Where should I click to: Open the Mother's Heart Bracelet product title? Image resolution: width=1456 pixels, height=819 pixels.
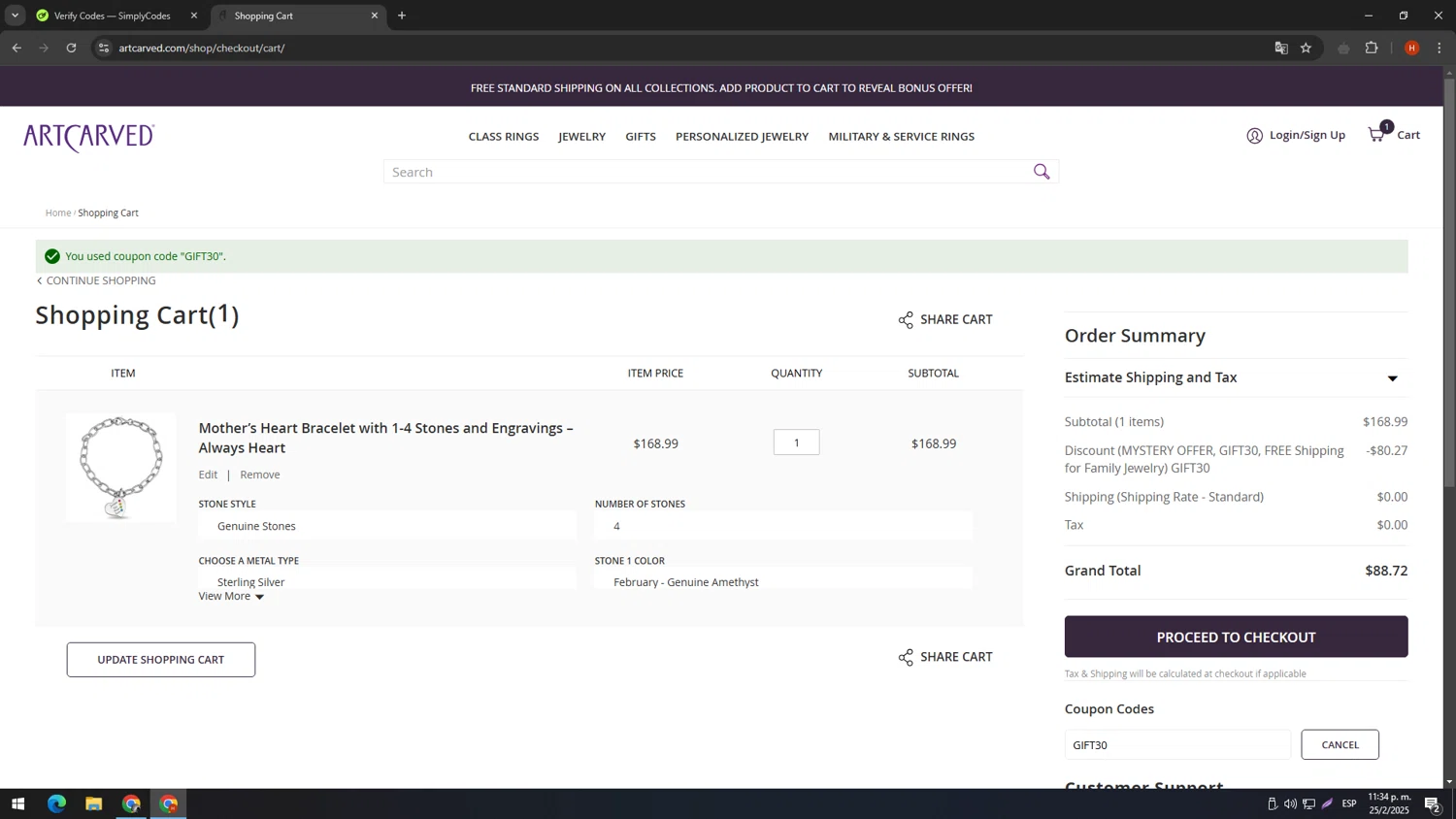coord(385,438)
